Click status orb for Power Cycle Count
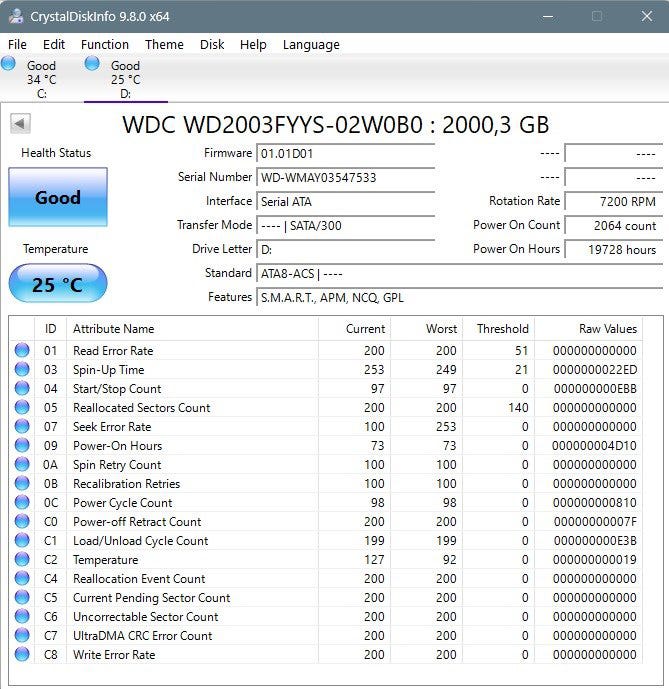 coord(22,502)
